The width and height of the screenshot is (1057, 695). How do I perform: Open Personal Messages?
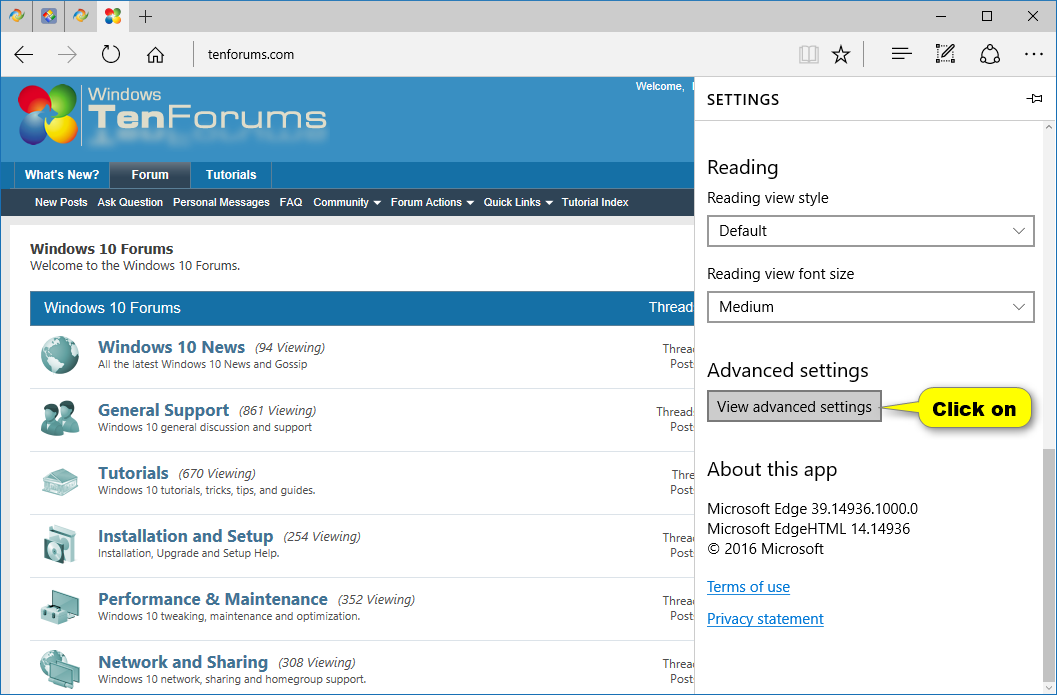point(221,202)
